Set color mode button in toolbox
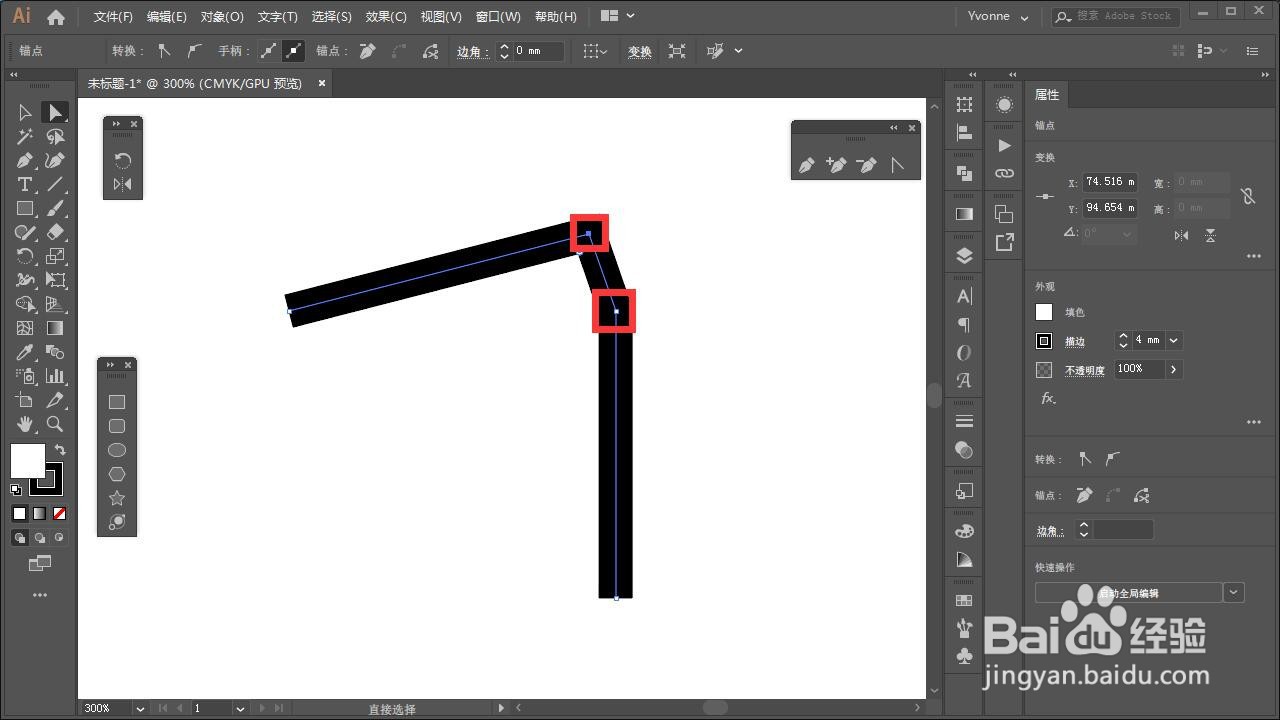The width and height of the screenshot is (1280, 720). 19,514
